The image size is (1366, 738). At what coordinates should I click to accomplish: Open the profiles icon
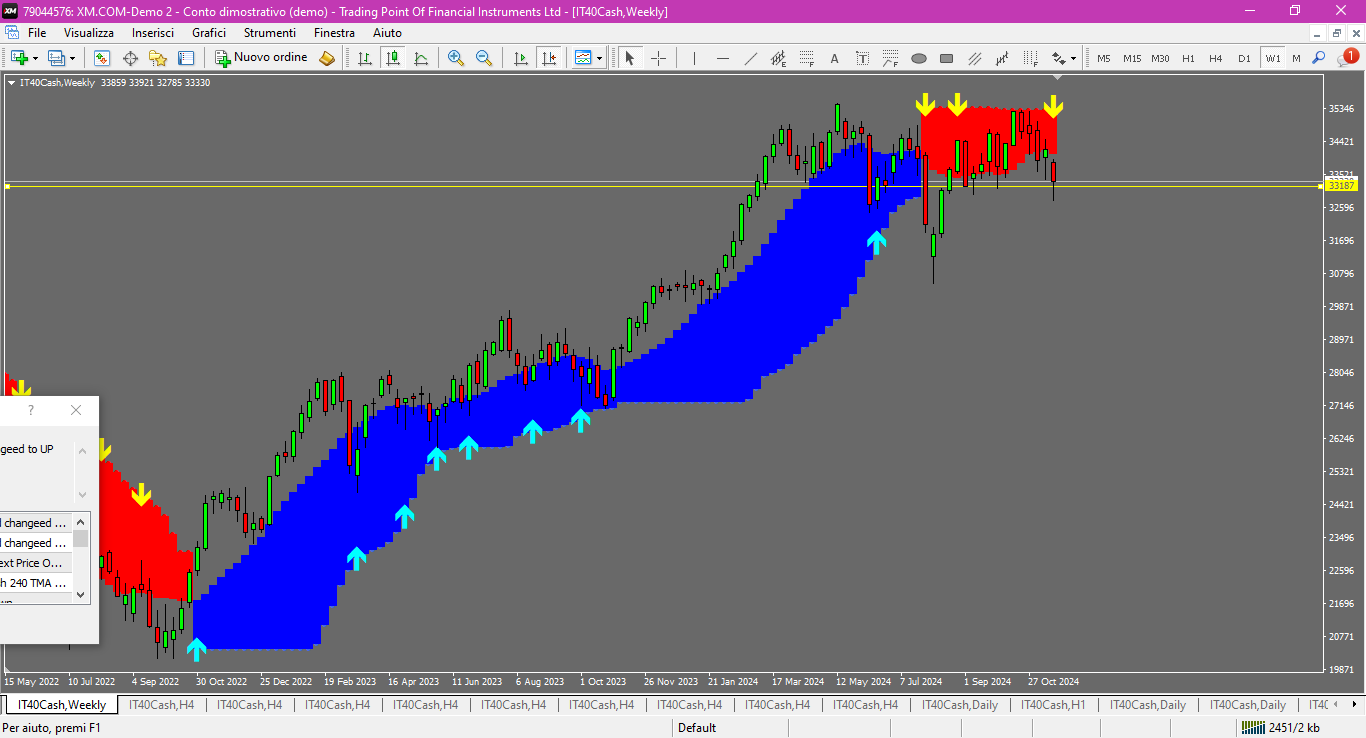(x=57, y=58)
